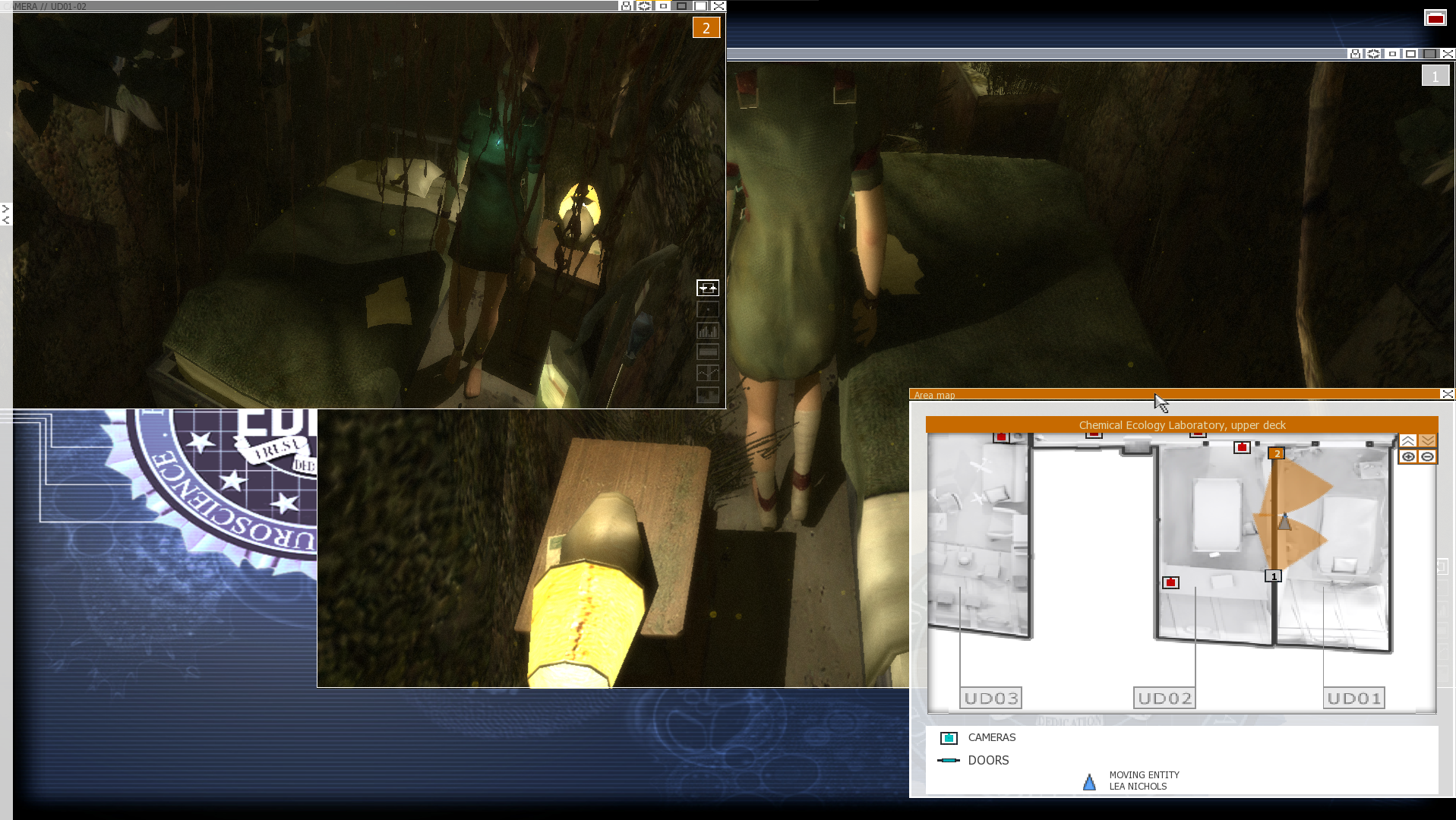Zoom in the area map with plus icon
The image size is (1456, 820).
[x=1408, y=456]
